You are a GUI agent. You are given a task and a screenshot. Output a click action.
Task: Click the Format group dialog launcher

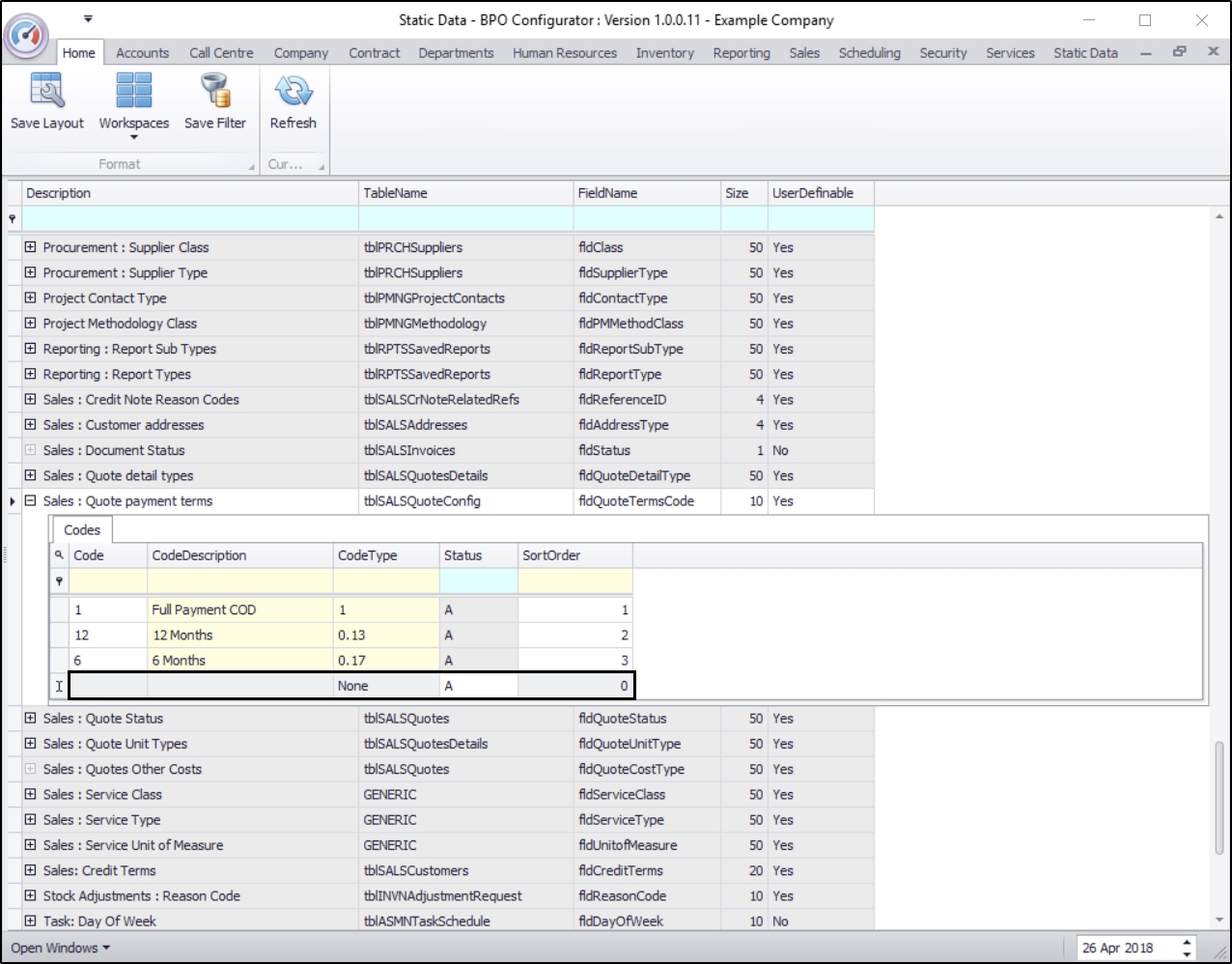point(252,166)
